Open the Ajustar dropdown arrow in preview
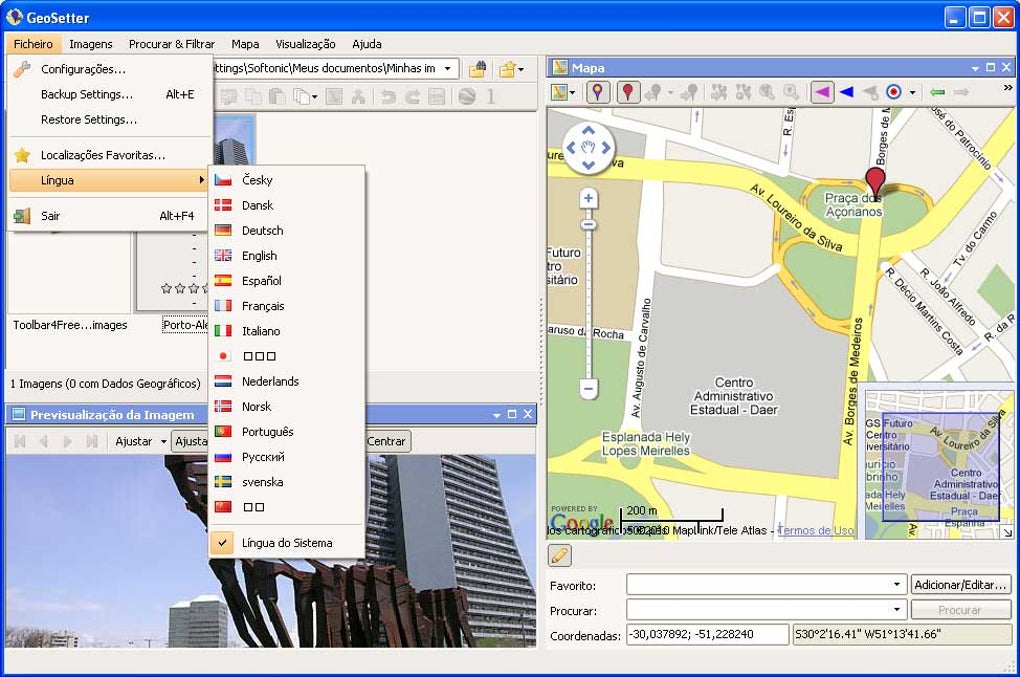 164,442
